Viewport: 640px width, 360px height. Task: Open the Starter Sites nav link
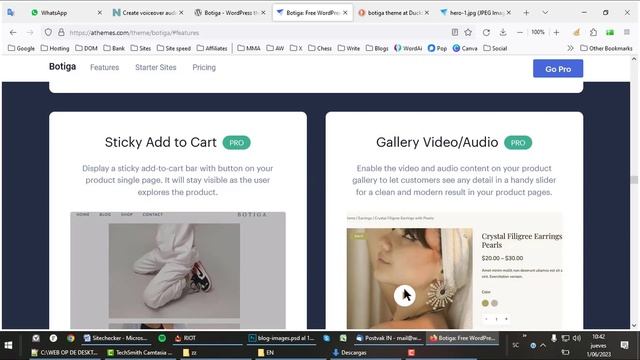tap(156, 67)
